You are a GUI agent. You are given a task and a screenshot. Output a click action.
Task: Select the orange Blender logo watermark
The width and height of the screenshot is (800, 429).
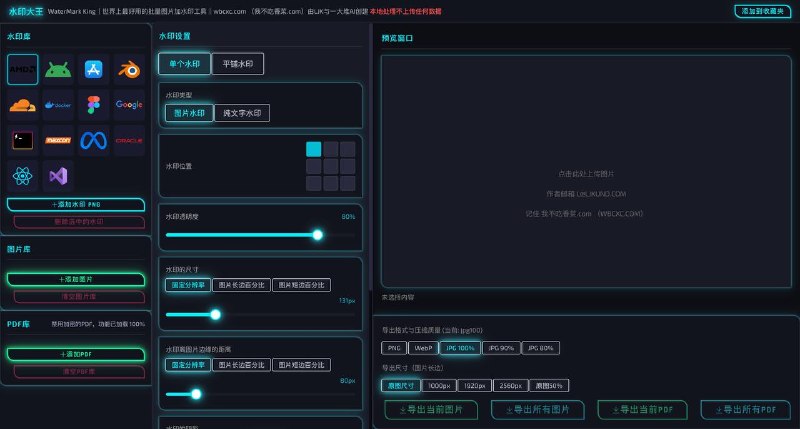(129, 69)
